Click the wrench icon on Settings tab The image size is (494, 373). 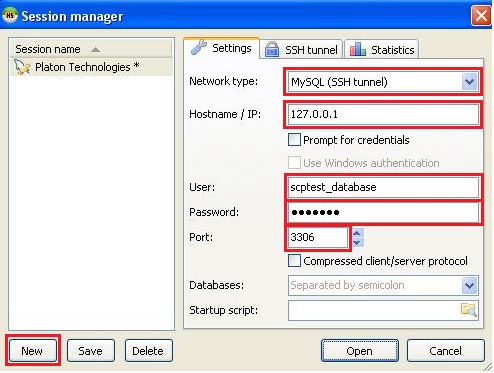[x=199, y=47]
